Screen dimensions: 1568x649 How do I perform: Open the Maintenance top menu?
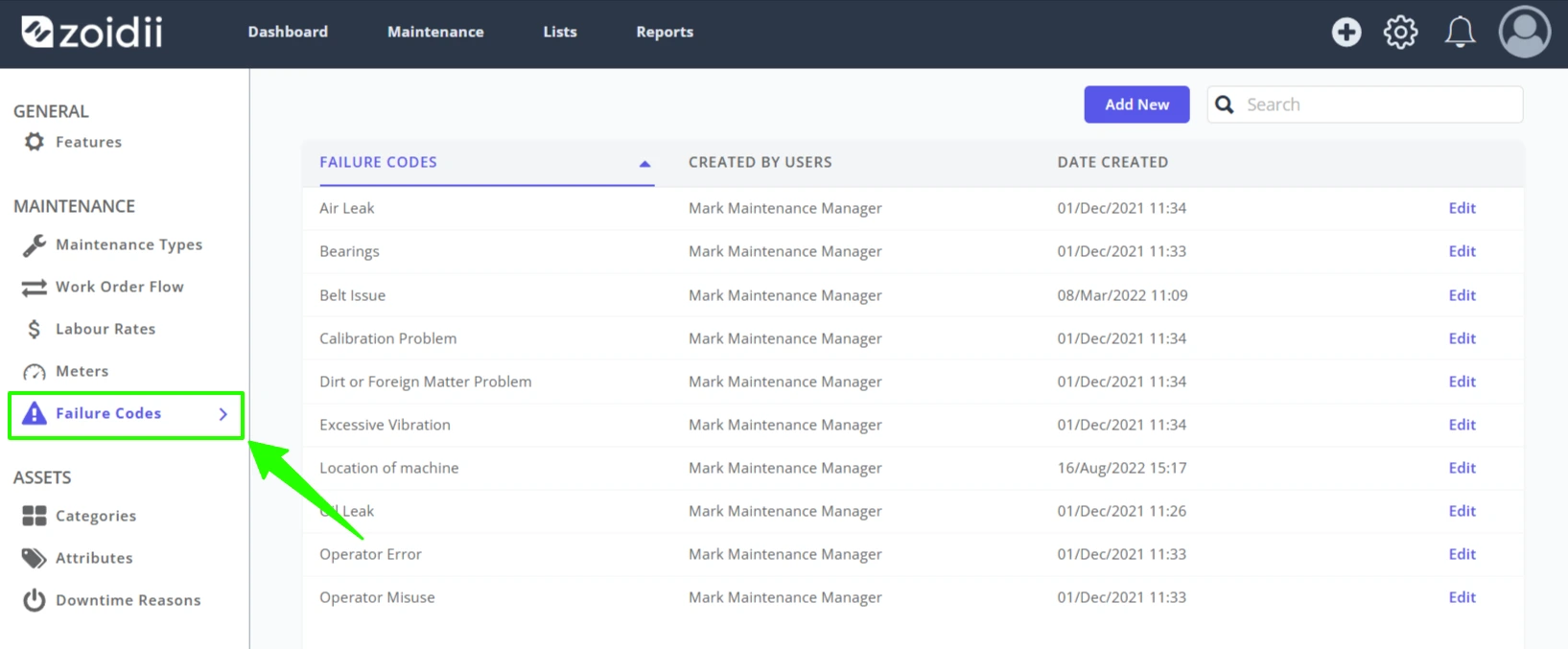(435, 32)
